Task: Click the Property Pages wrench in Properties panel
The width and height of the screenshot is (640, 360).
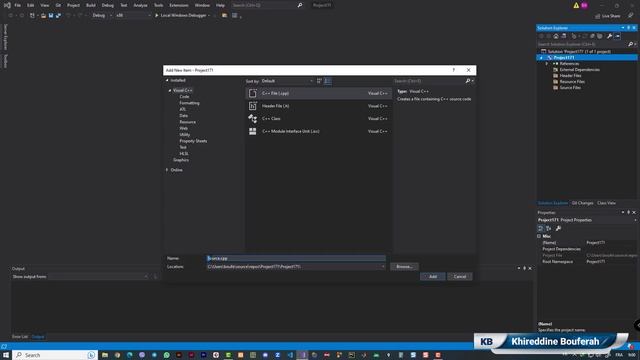Action: tap(558, 229)
